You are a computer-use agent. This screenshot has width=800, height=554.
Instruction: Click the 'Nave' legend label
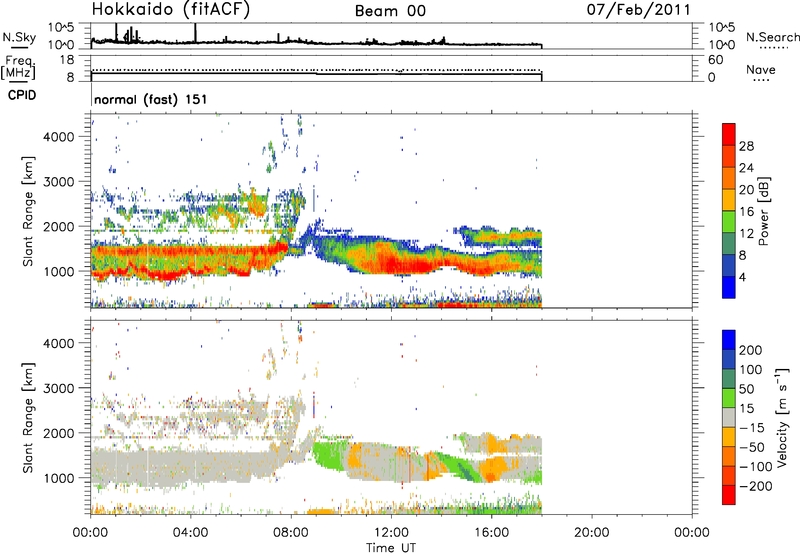tap(760, 69)
